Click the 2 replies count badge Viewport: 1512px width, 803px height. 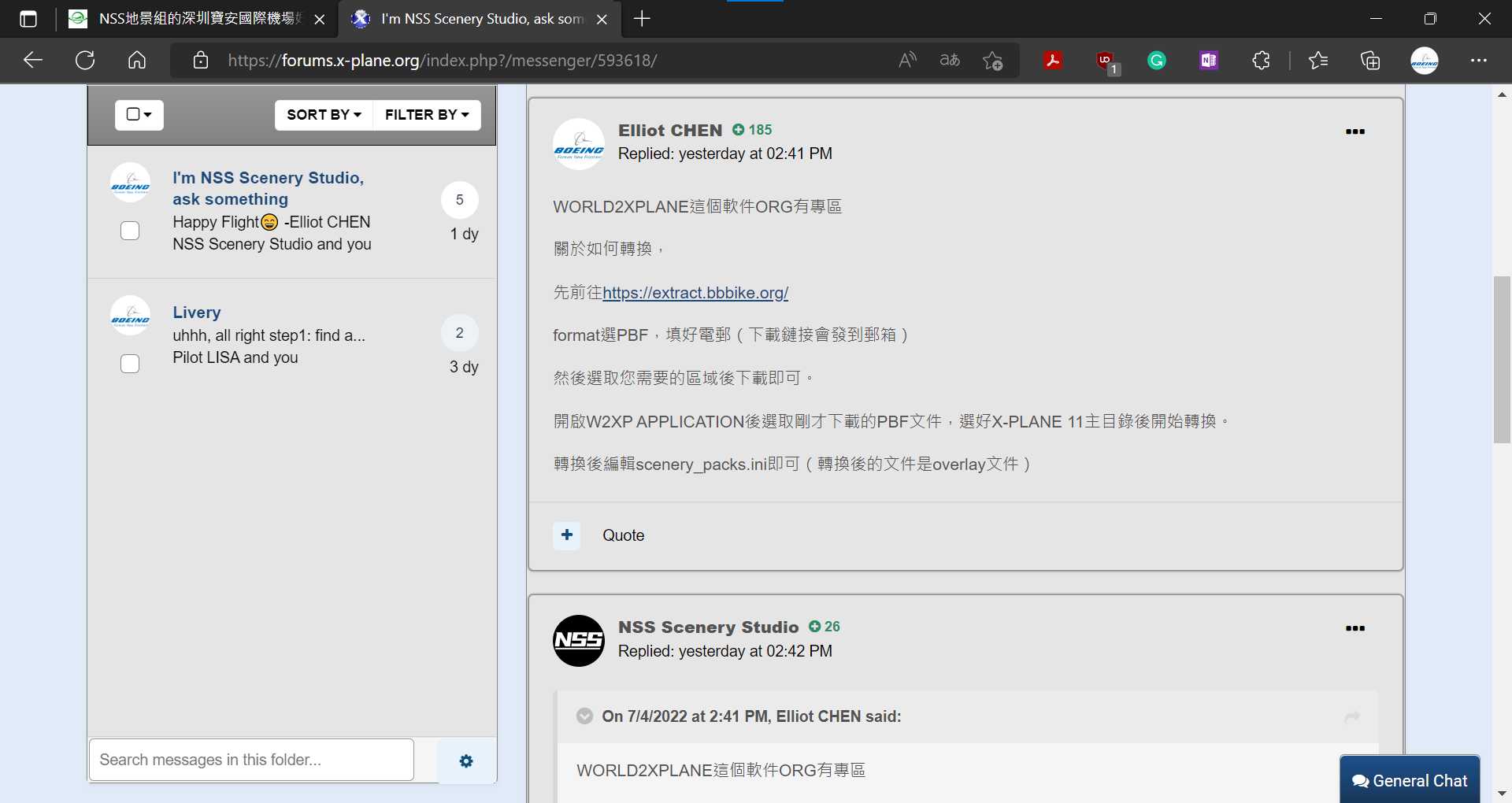(460, 333)
